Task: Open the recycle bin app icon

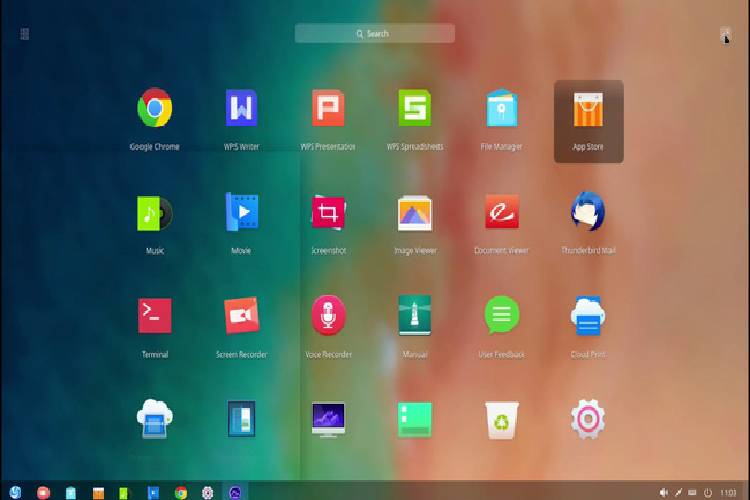Action: (501, 420)
